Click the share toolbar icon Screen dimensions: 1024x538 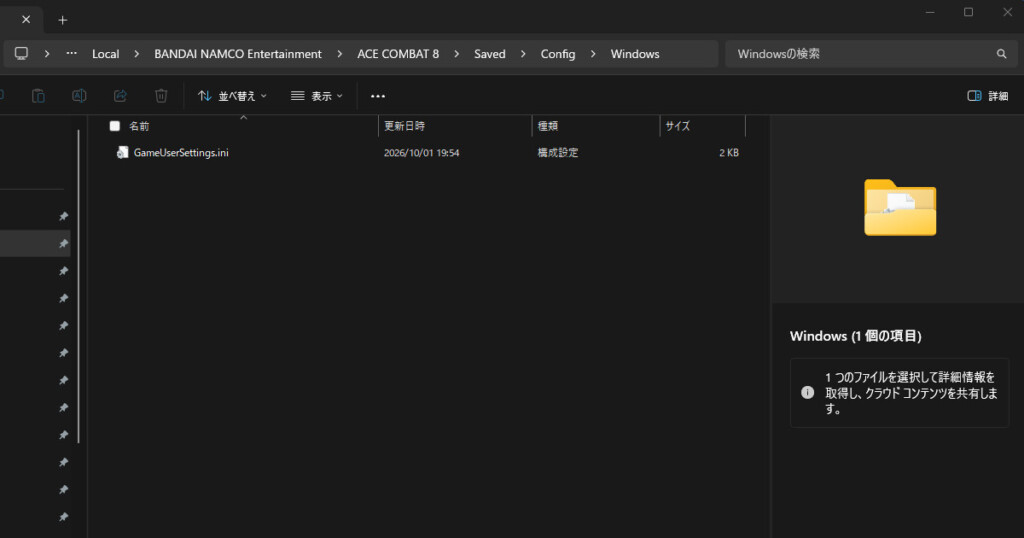tap(120, 96)
